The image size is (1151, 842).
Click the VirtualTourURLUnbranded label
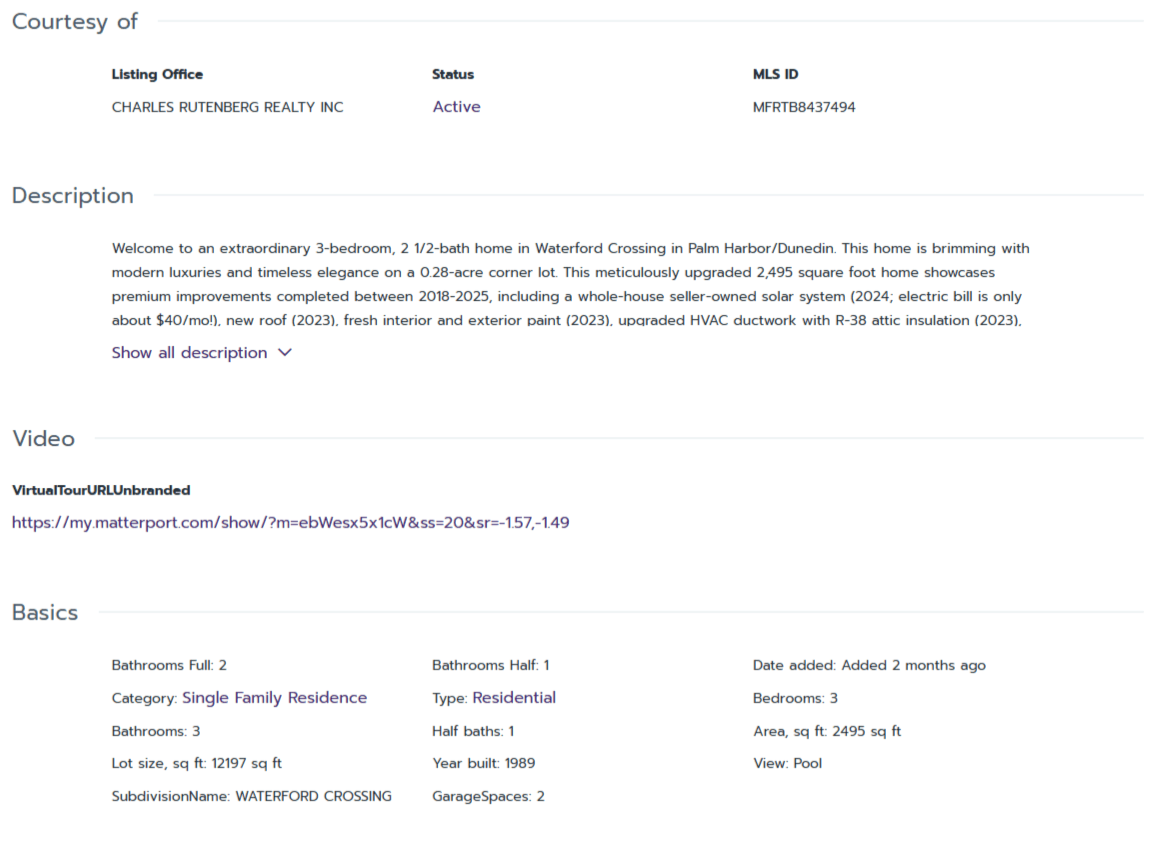(x=101, y=490)
